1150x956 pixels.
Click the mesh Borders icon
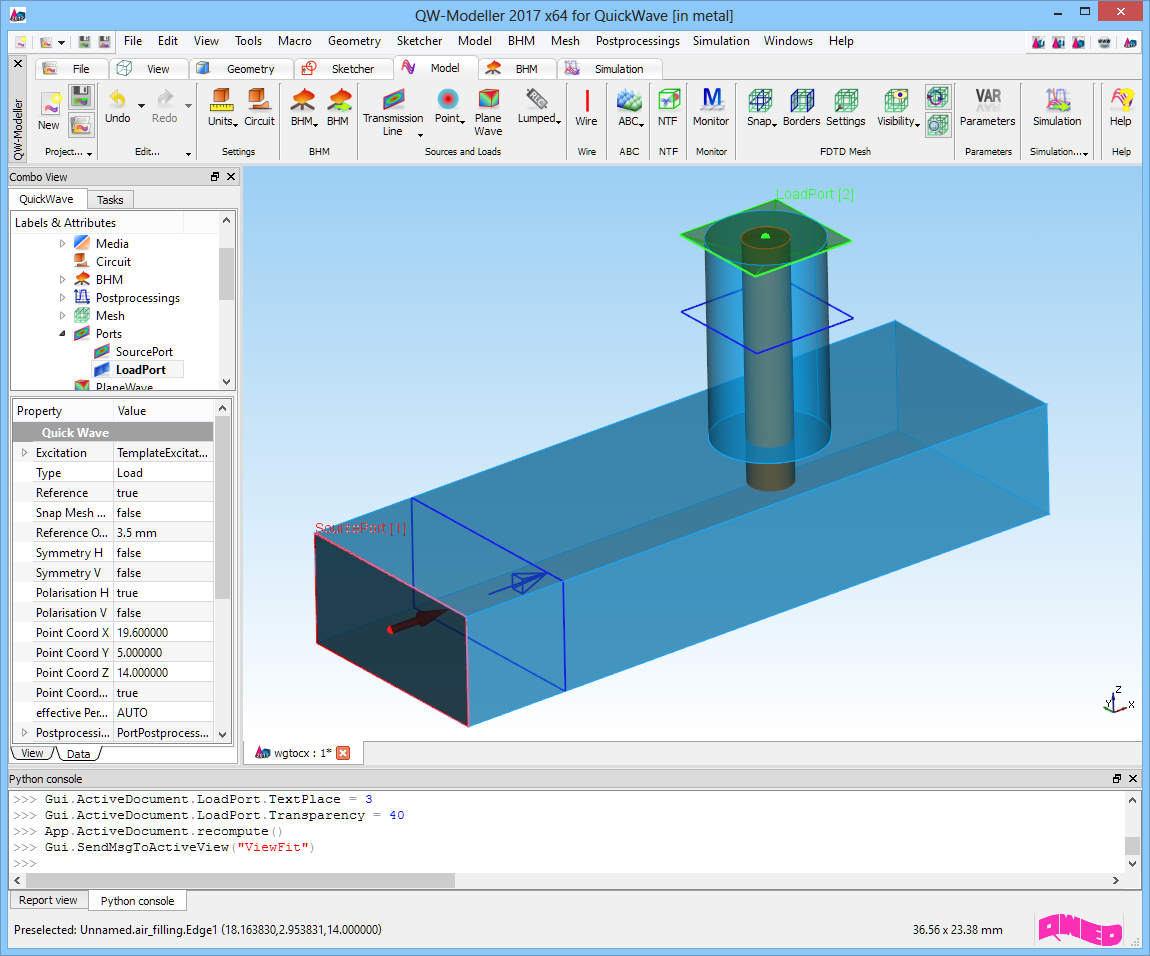tap(802, 99)
